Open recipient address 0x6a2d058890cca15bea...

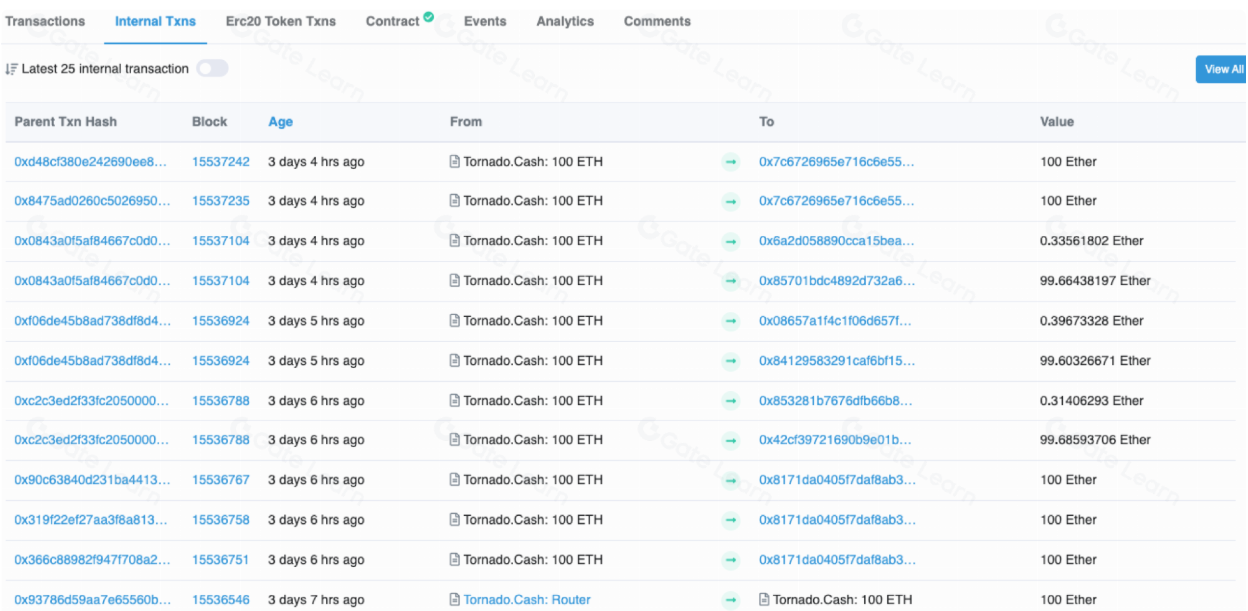(836, 241)
